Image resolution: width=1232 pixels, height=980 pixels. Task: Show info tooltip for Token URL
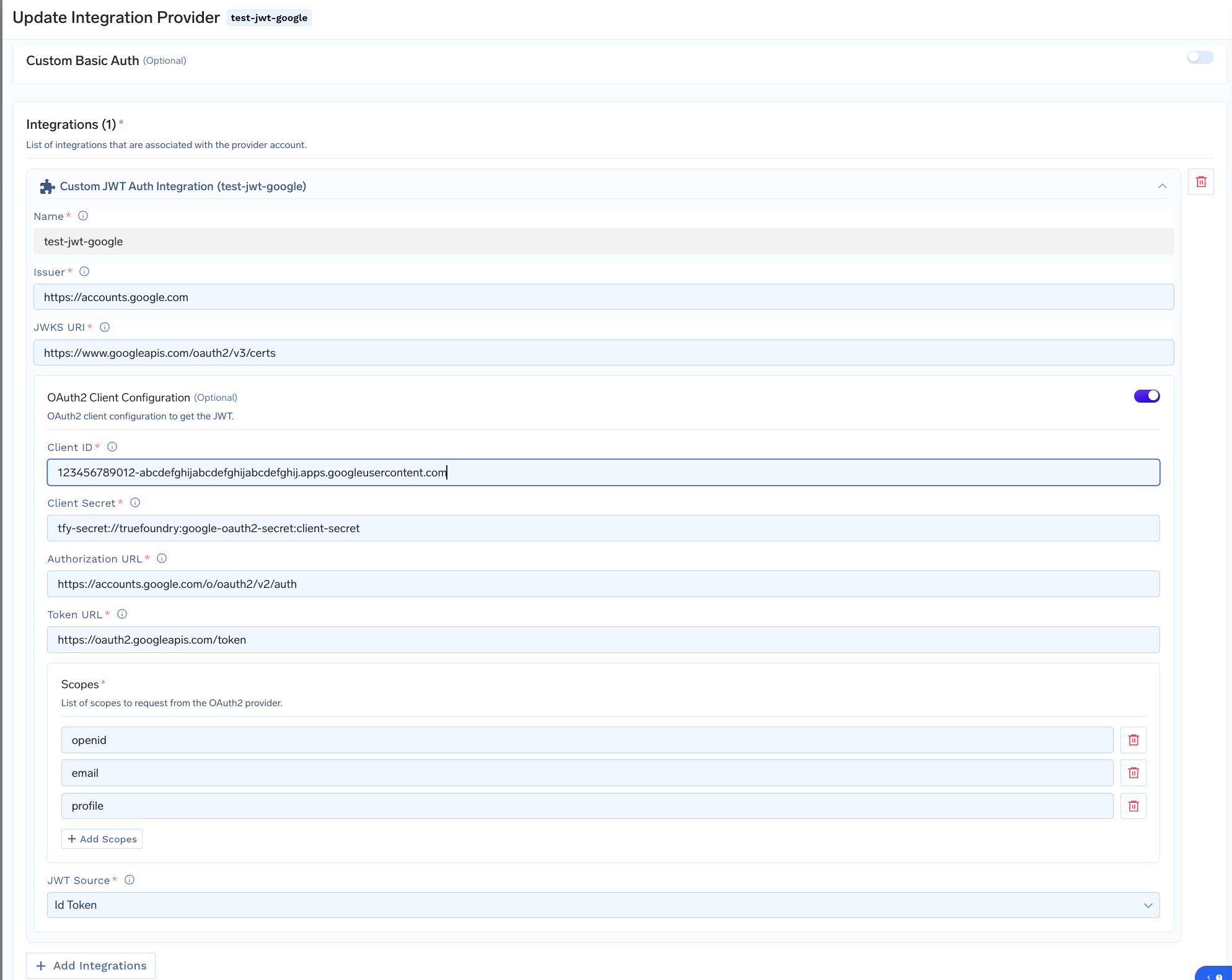click(122, 614)
